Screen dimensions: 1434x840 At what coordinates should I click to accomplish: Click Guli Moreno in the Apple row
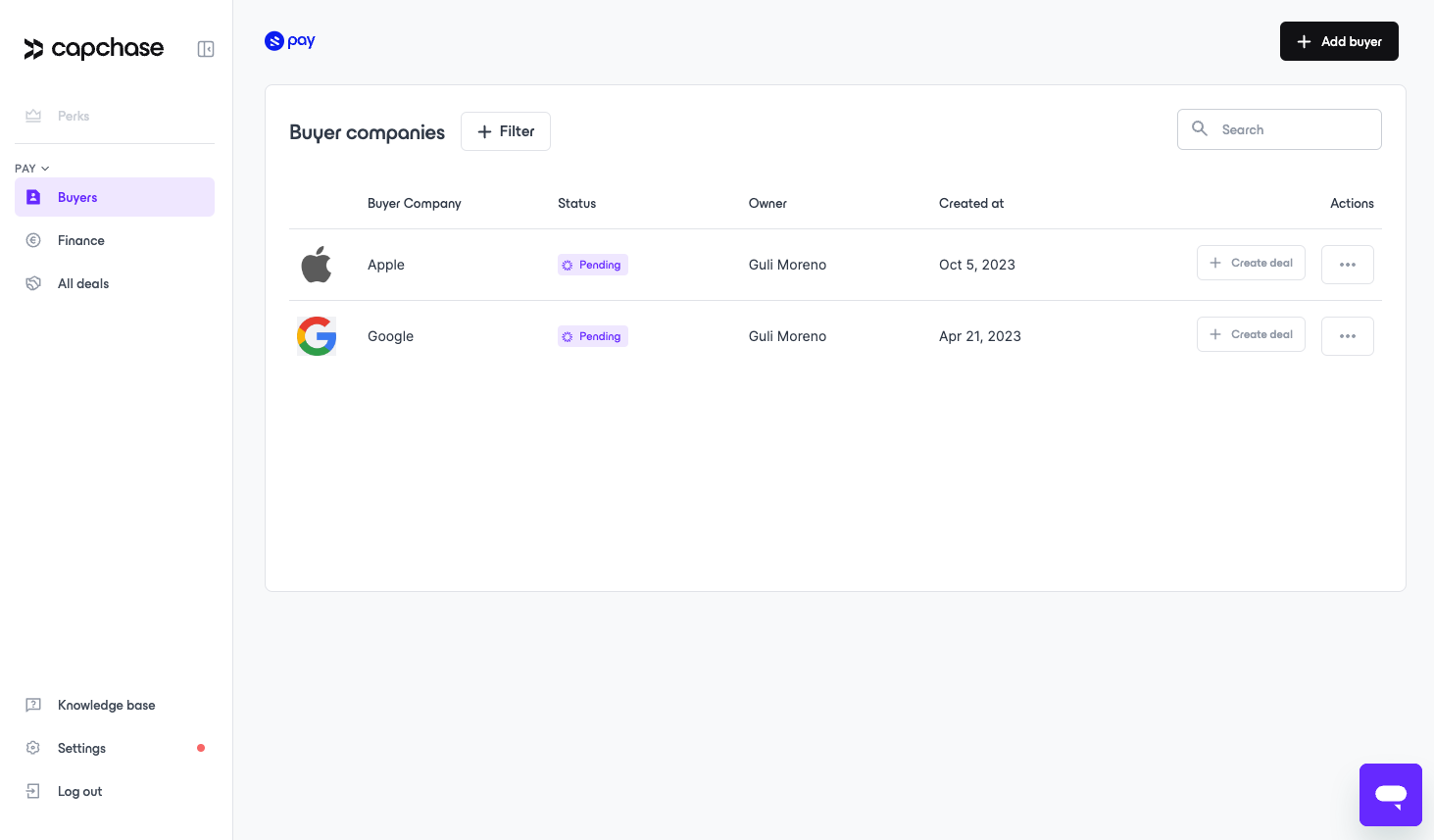pos(787,265)
